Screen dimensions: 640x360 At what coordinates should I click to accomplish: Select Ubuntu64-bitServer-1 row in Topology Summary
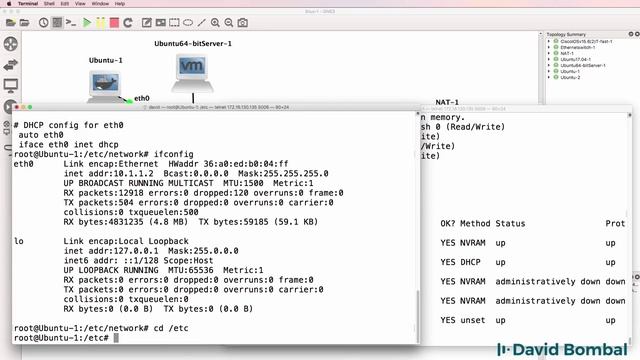(583, 65)
